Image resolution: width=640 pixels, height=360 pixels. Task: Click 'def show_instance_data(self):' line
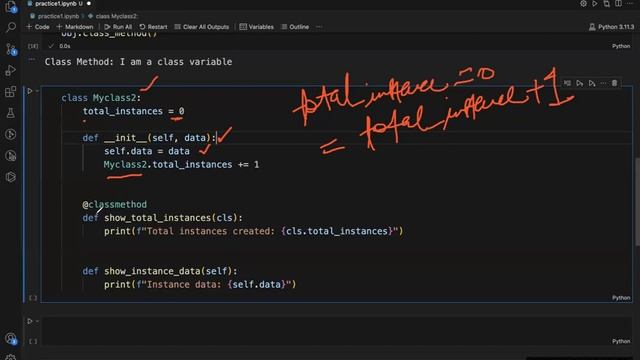(x=160, y=271)
